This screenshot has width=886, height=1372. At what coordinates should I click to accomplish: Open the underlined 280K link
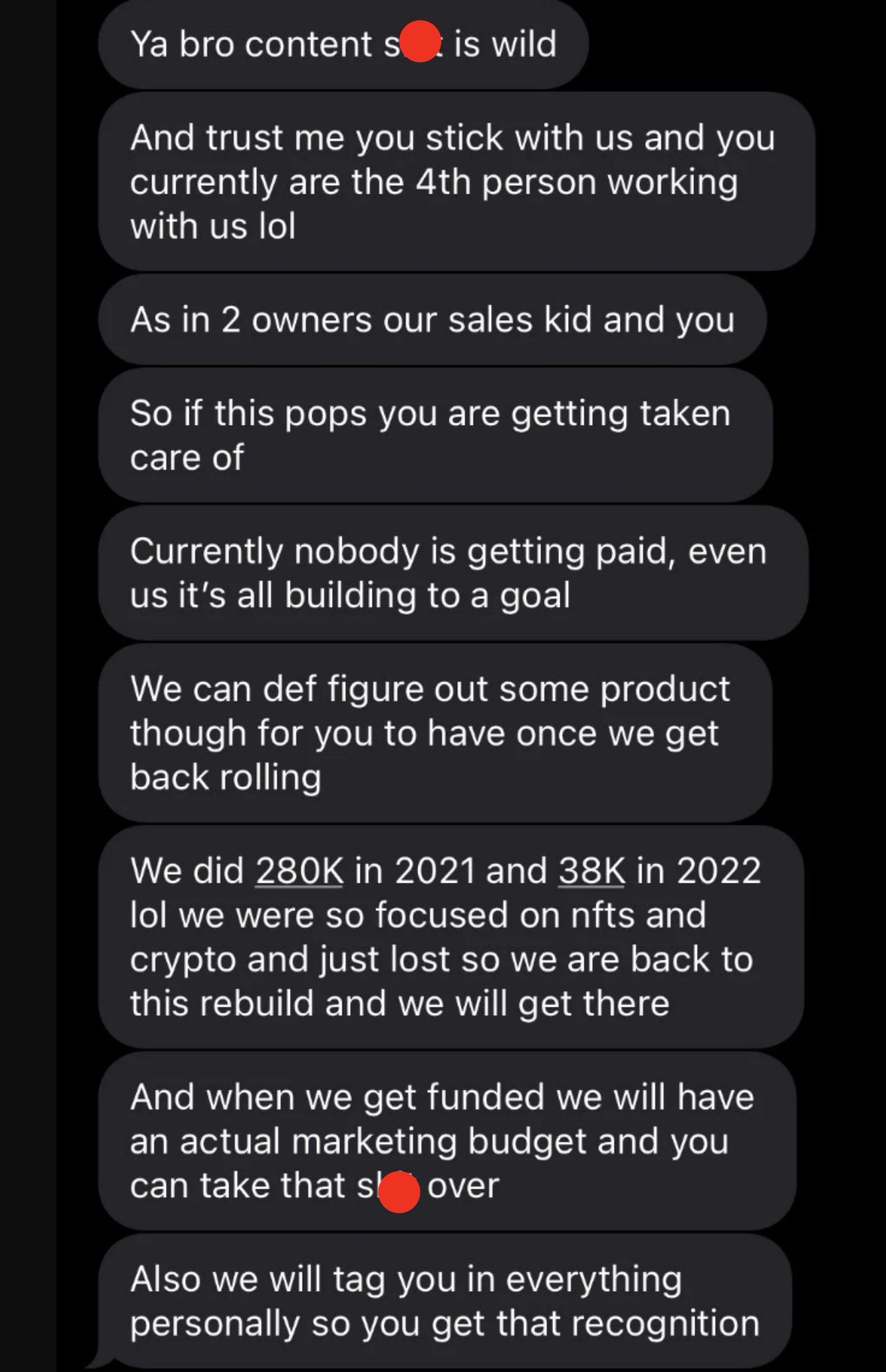pos(299,870)
